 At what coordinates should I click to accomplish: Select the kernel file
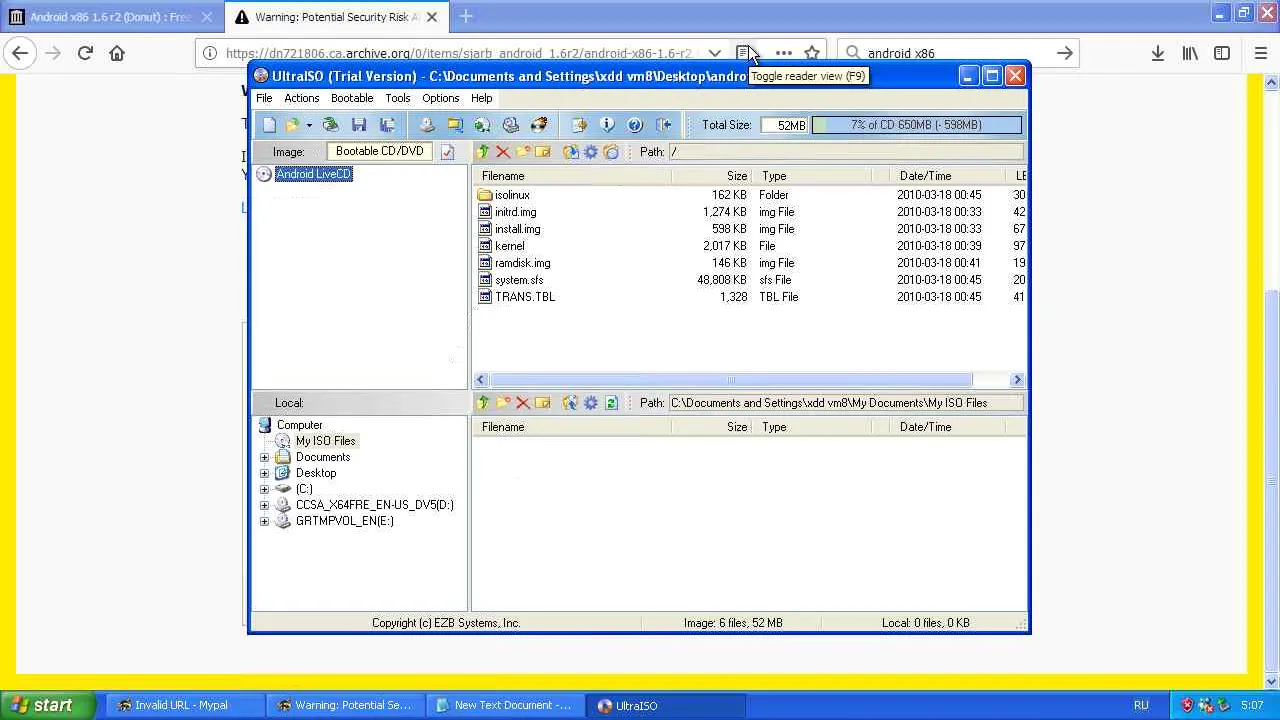coord(509,246)
